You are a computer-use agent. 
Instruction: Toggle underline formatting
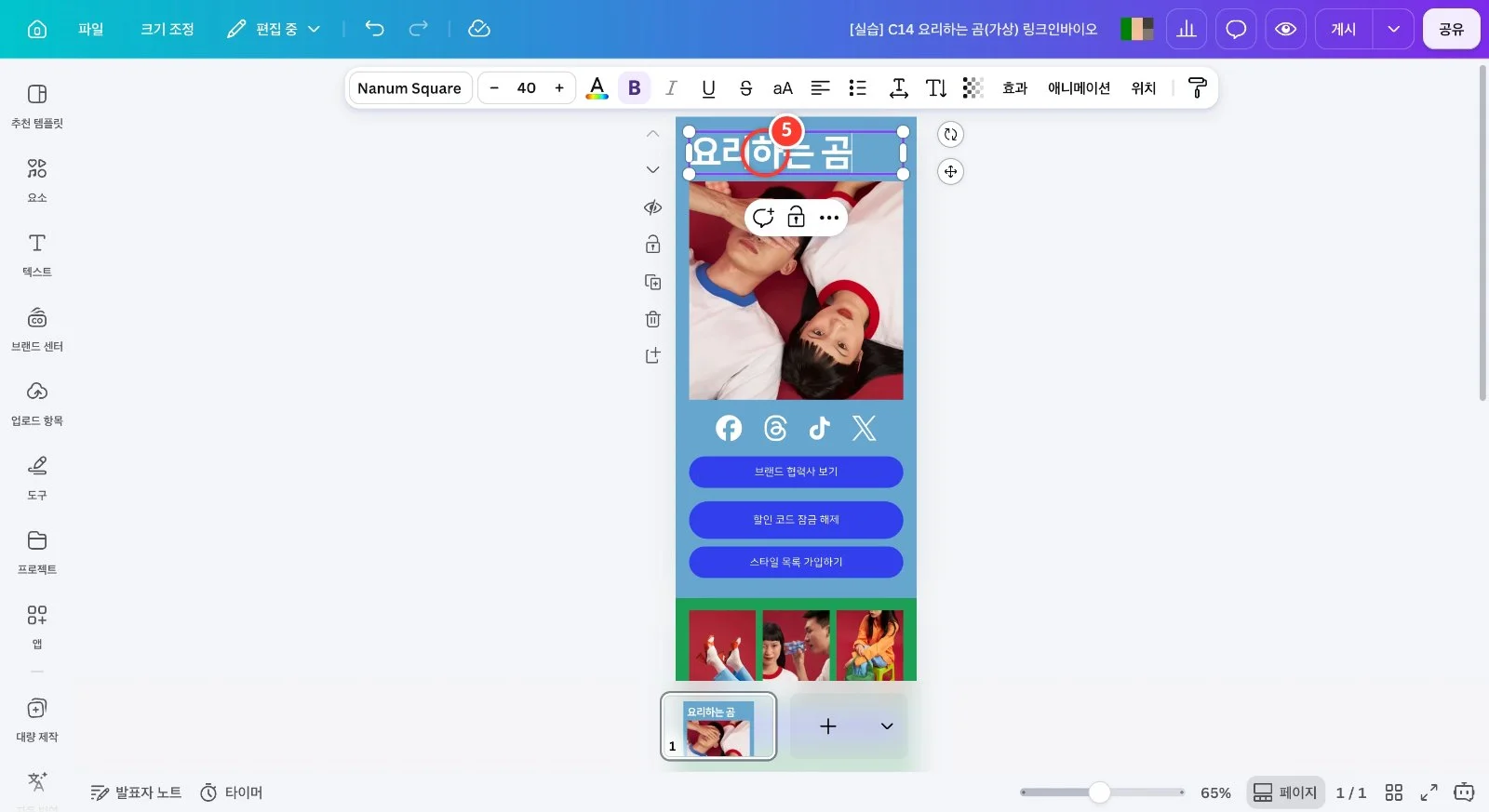click(x=708, y=88)
